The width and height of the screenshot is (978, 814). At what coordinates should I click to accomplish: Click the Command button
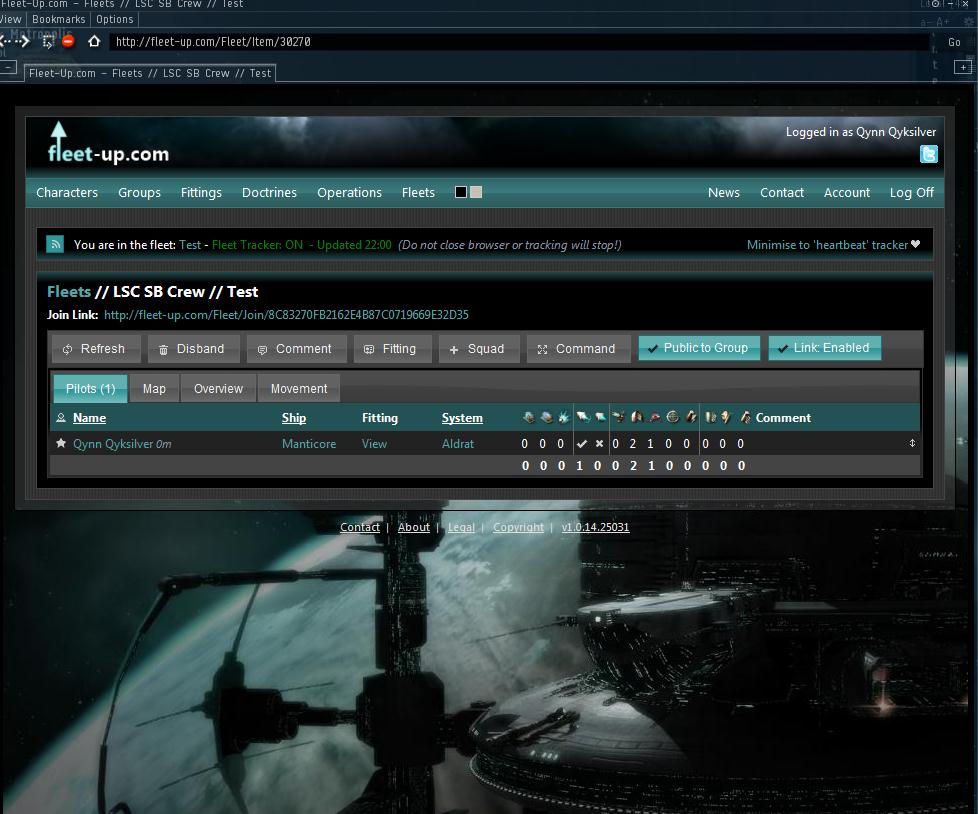(x=579, y=349)
